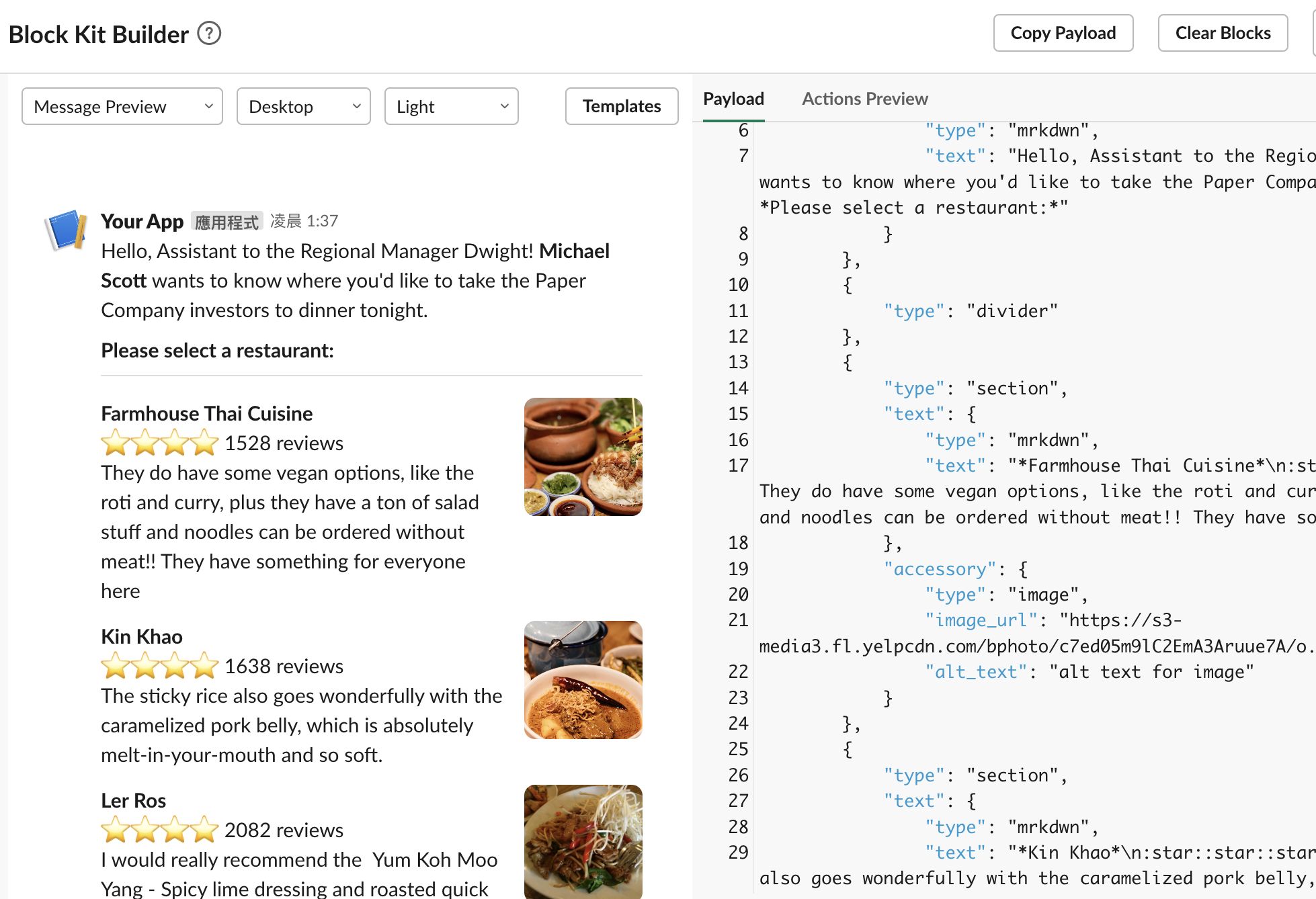The image size is (1316, 899).
Task: Switch to the Payload tab
Action: (x=733, y=99)
